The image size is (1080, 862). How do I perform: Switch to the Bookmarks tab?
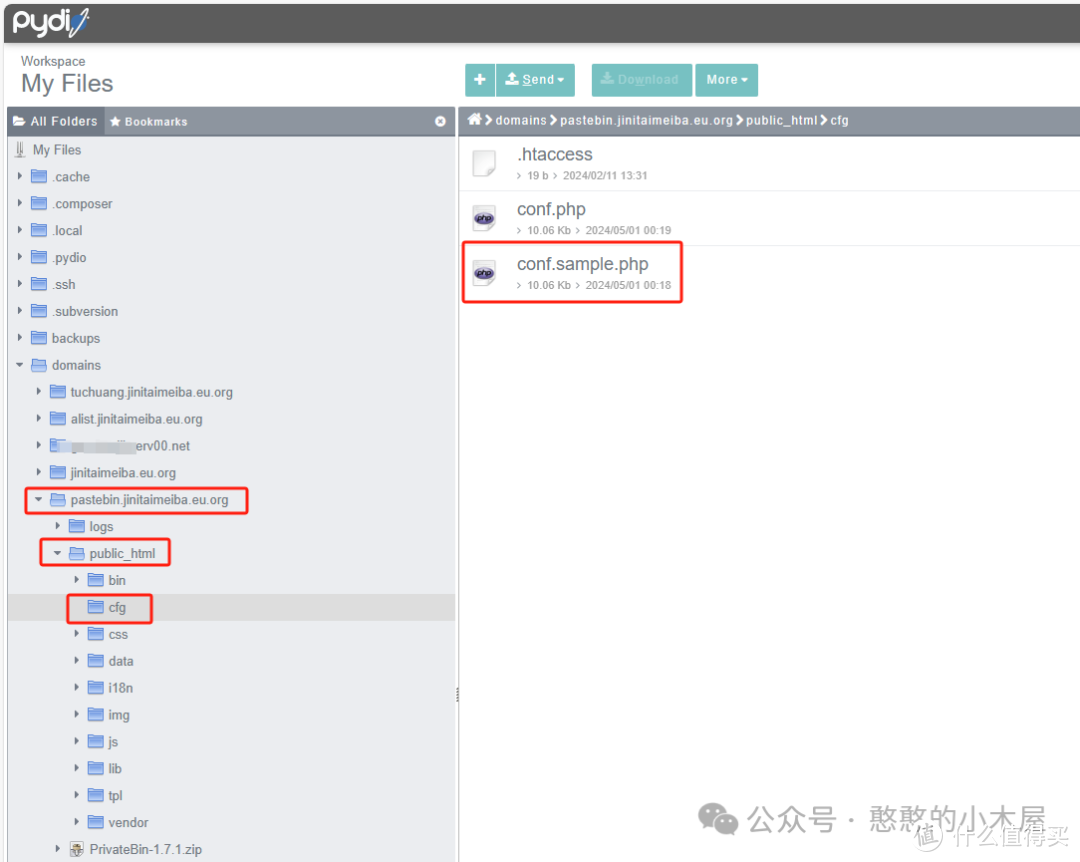[x=149, y=121]
